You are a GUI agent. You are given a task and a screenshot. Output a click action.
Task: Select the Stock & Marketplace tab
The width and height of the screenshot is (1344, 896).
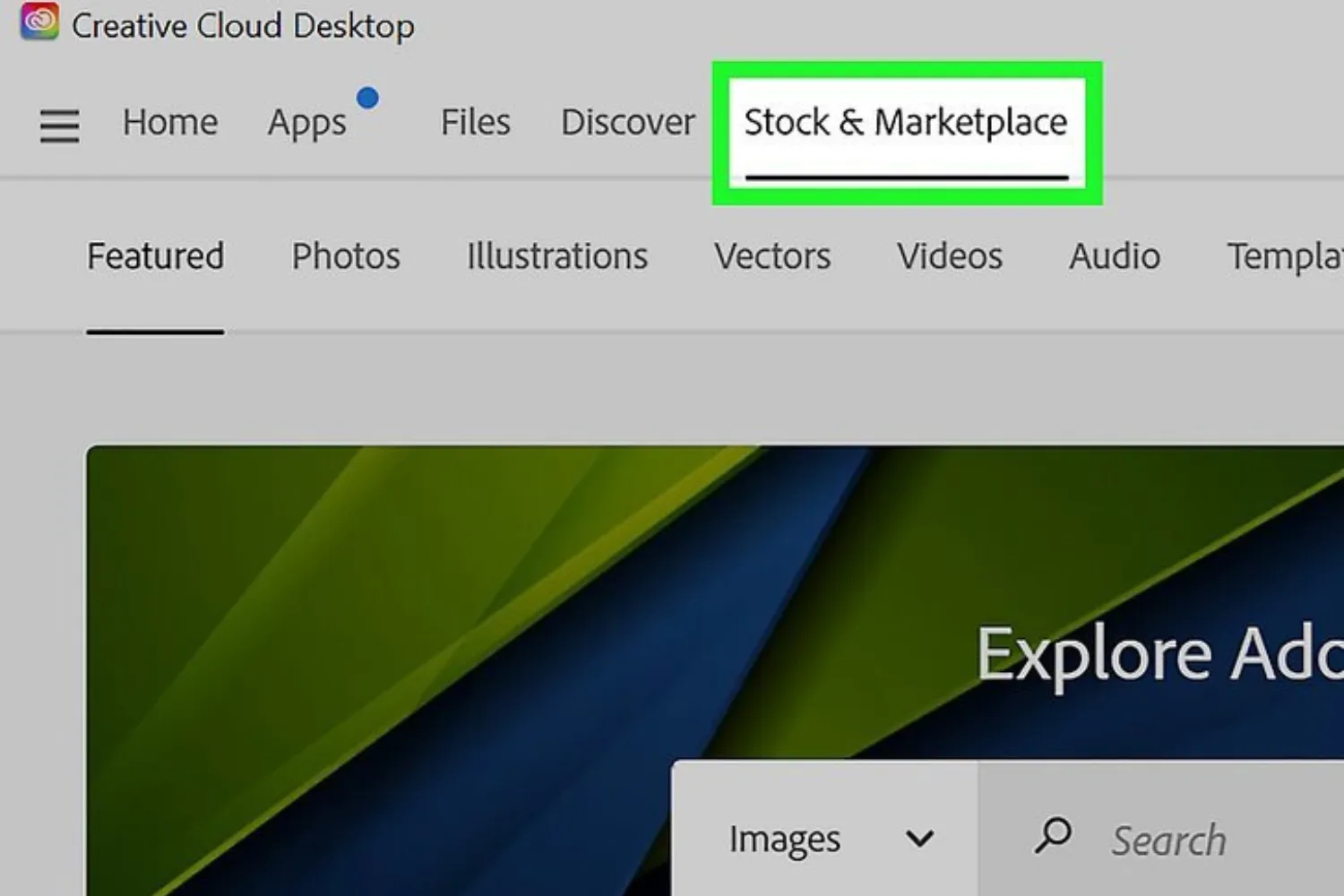[905, 122]
